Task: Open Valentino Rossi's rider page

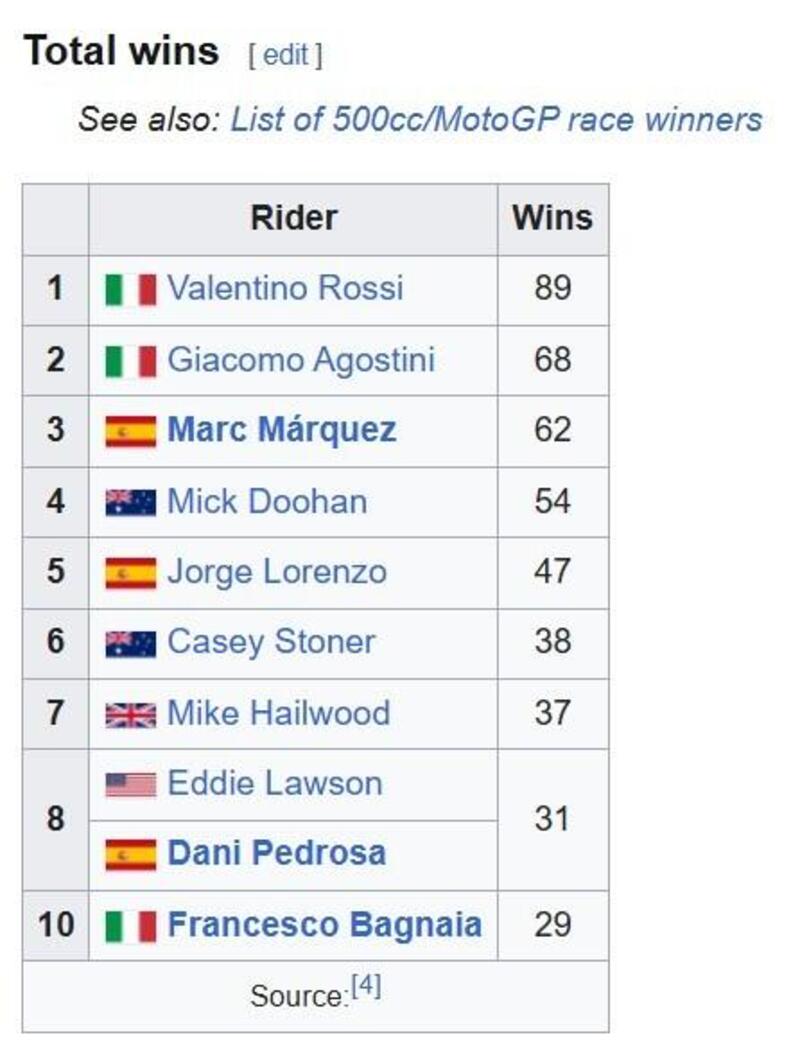Action: (285, 289)
